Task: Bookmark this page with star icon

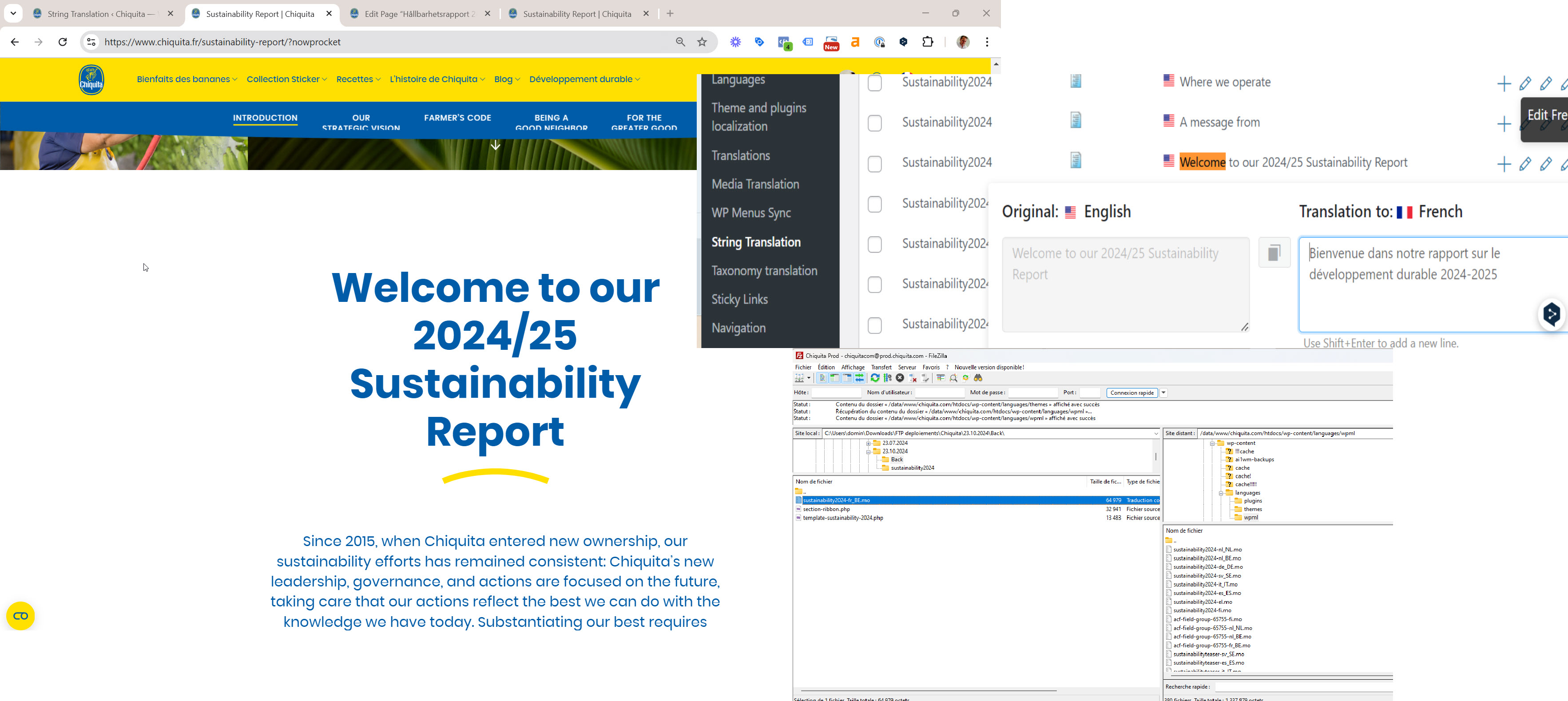Action: pyautogui.click(x=702, y=42)
